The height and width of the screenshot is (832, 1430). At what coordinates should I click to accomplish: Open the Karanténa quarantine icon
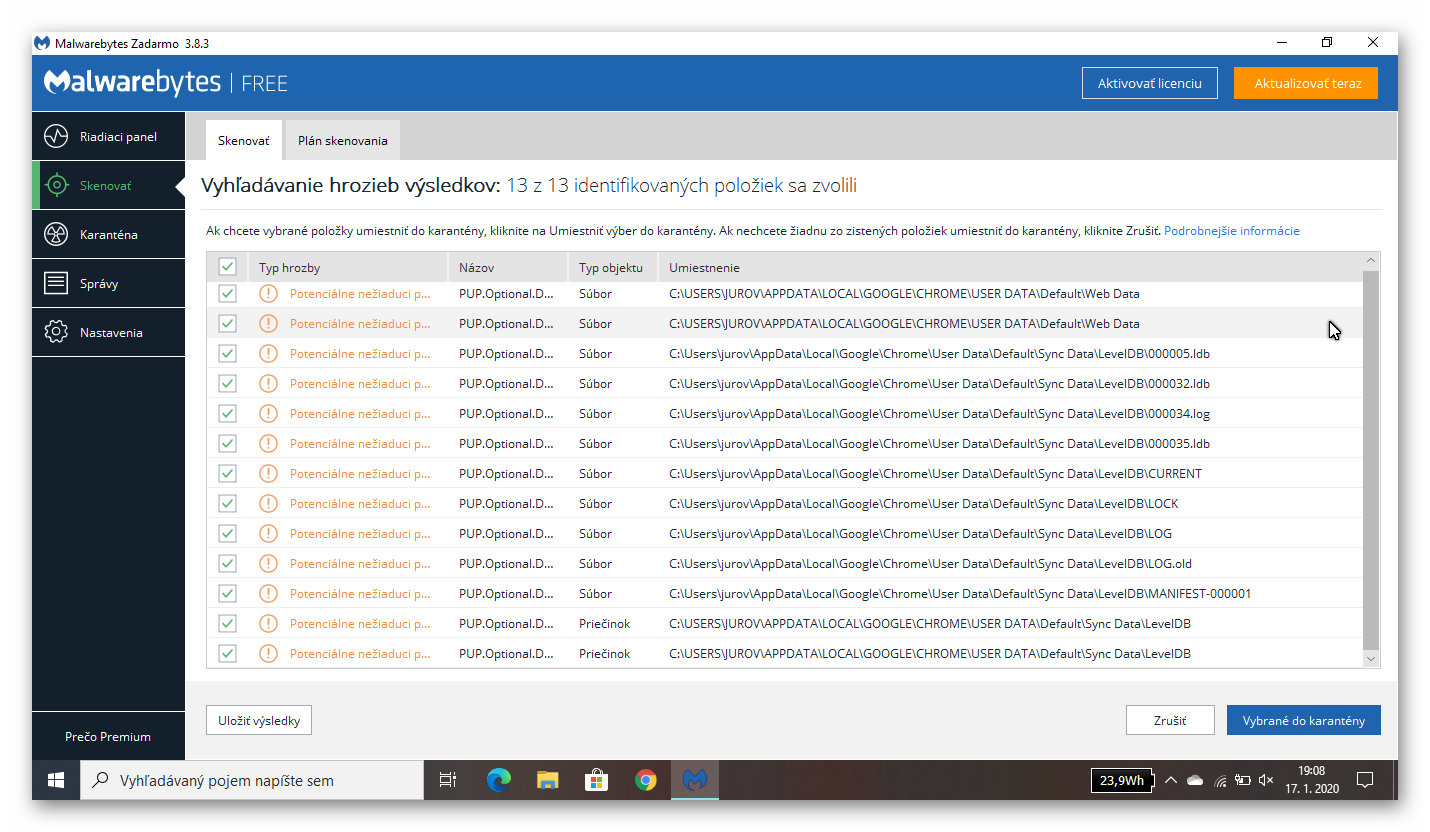pyautogui.click(x=56, y=234)
